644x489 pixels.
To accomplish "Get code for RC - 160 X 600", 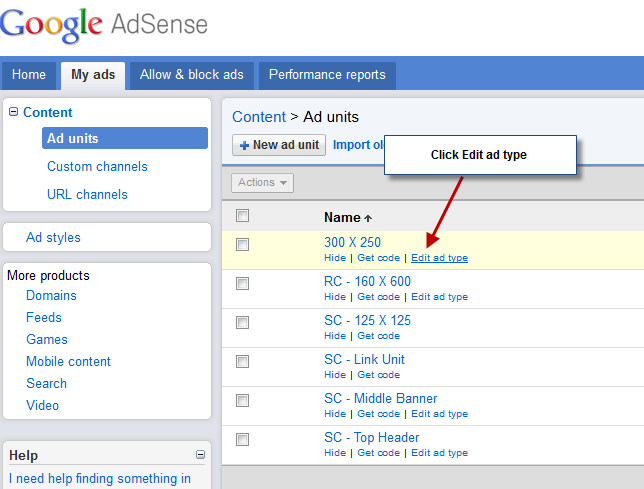I will (x=379, y=297).
